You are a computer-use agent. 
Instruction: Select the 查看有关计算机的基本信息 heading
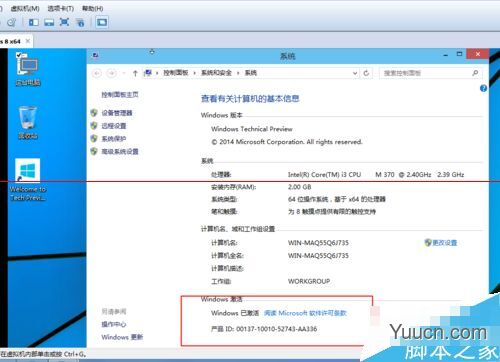250,99
